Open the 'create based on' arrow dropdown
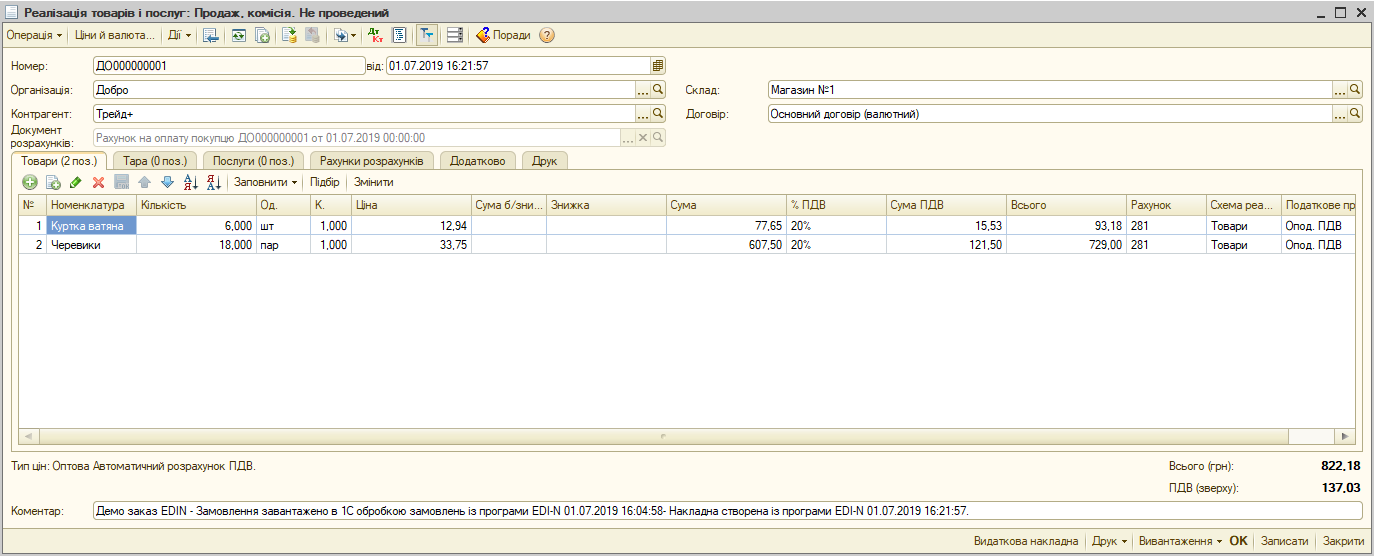 click(x=344, y=35)
